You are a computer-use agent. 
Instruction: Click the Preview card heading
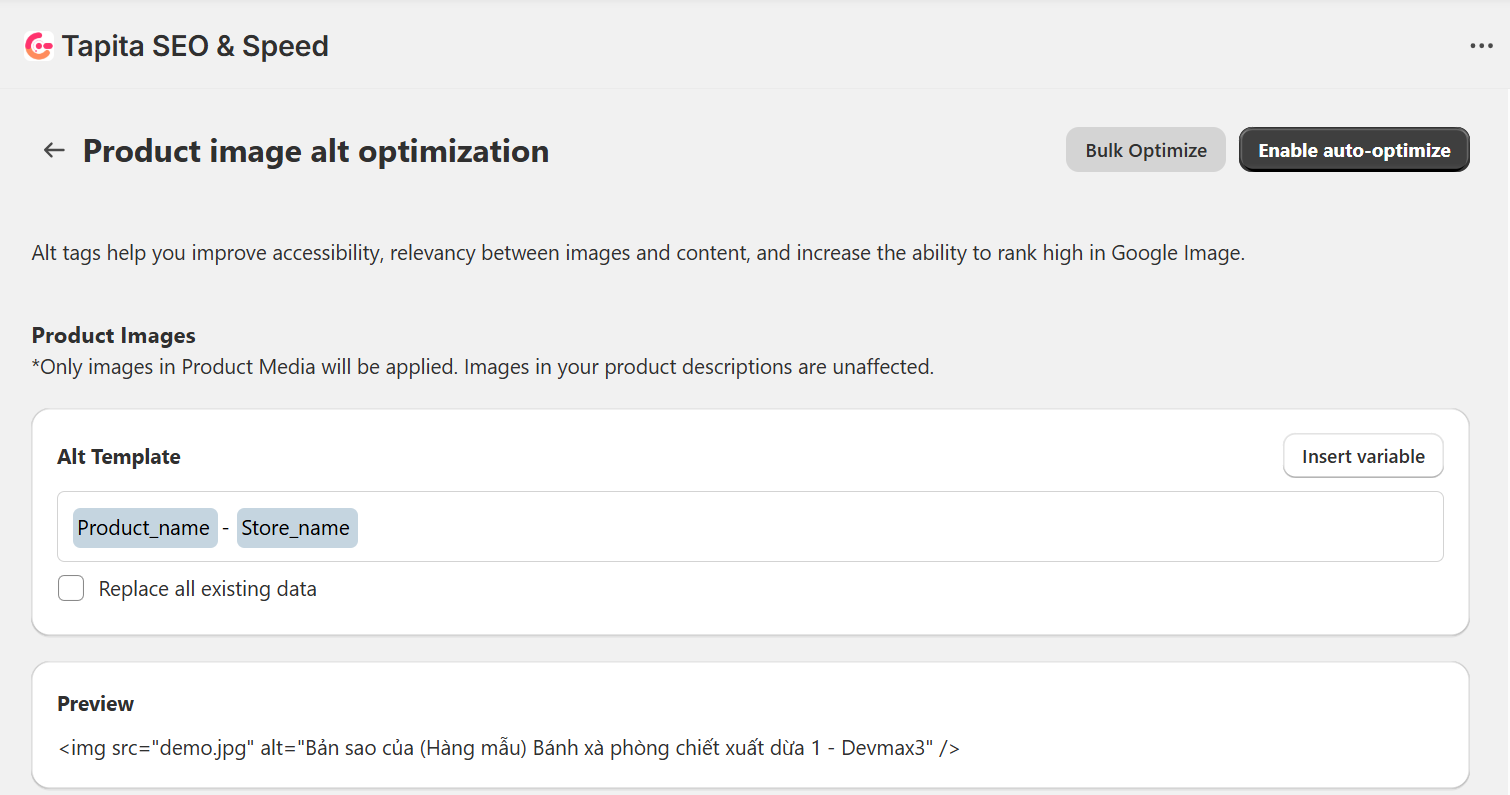[x=95, y=704]
